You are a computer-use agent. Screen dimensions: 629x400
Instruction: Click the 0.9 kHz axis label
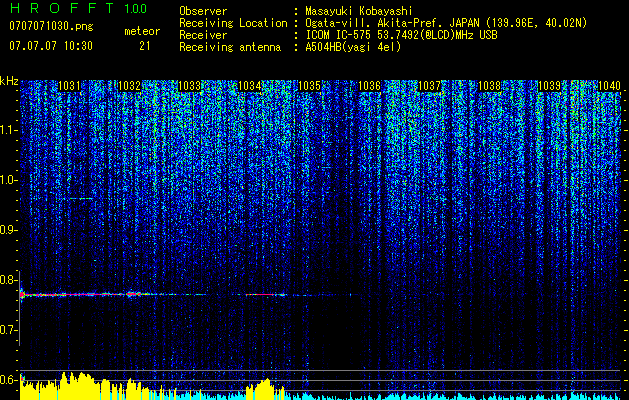[x=9, y=230]
